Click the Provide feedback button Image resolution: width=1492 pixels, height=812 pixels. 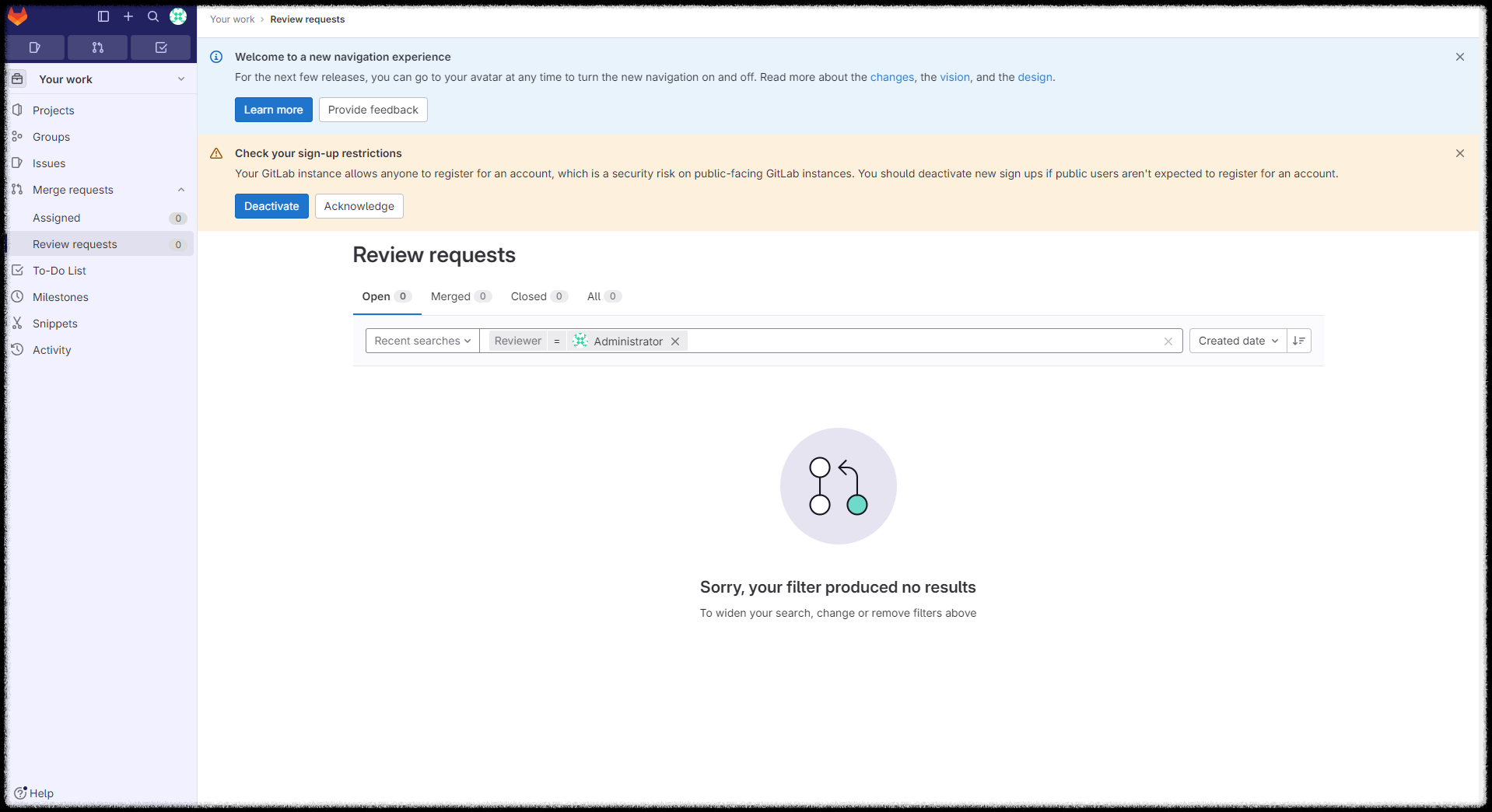pyautogui.click(x=373, y=110)
